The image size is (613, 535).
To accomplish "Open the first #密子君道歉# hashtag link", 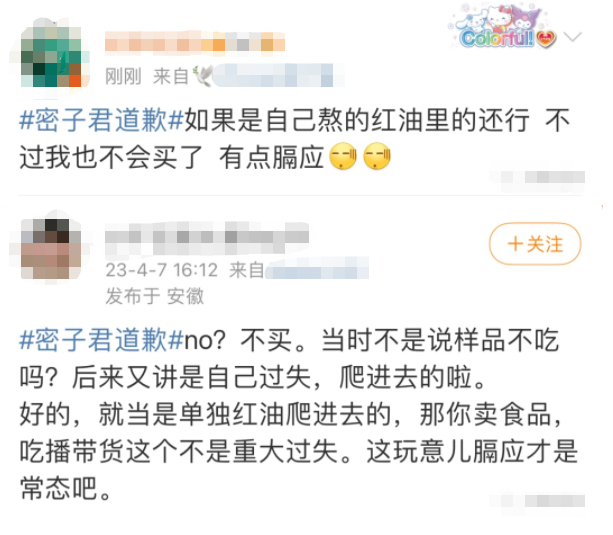I will click(x=101, y=120).
